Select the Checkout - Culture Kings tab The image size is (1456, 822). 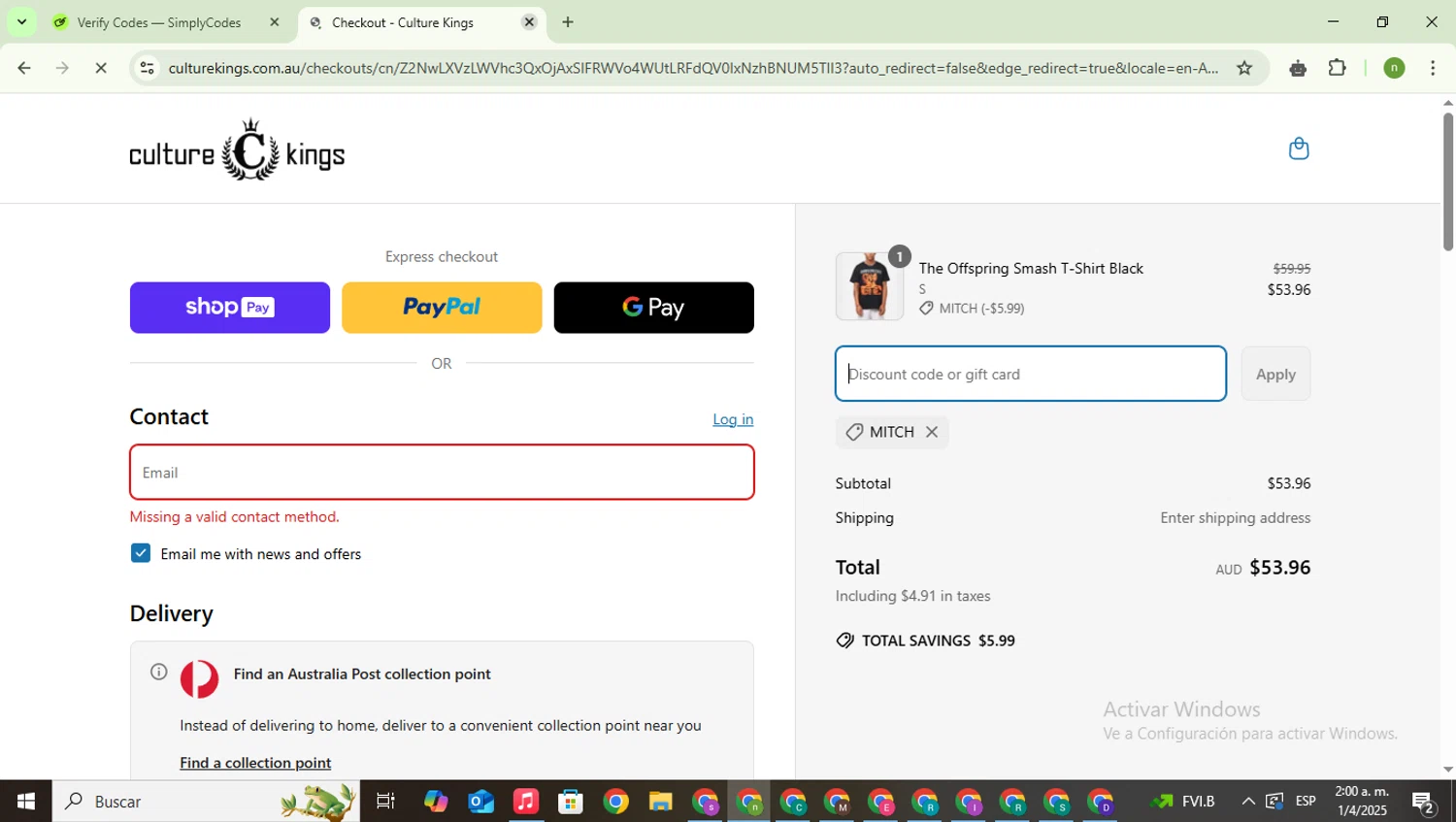pyautogui.click(x=403, y=22)
